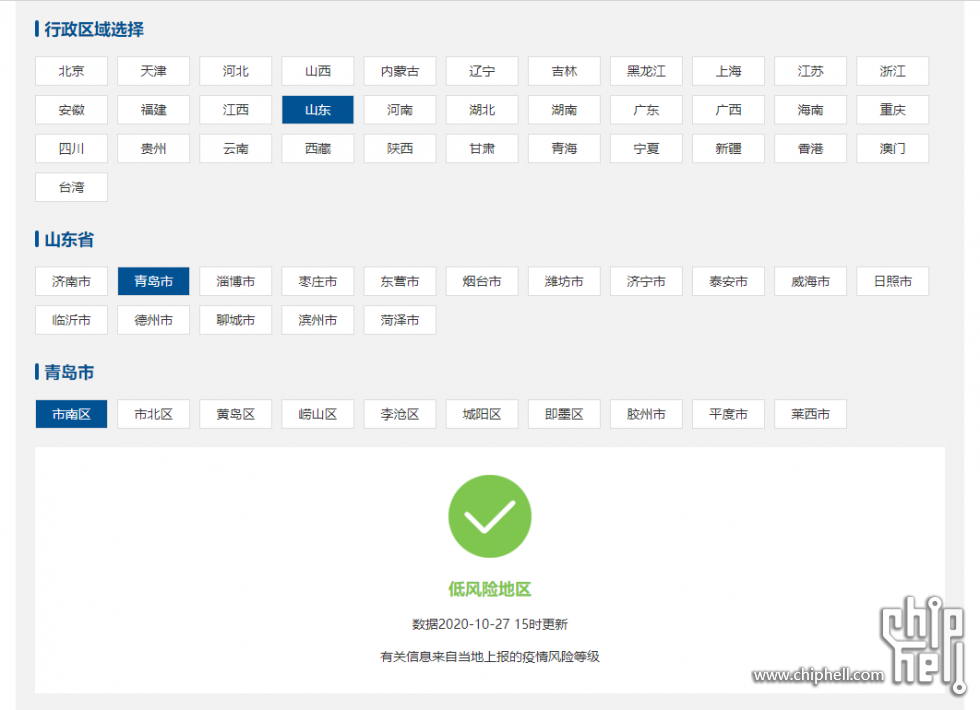Image resolution: width=980 pixels, height=710 pixels.
Task: Select 北京 region button
Action: (71, 71)
